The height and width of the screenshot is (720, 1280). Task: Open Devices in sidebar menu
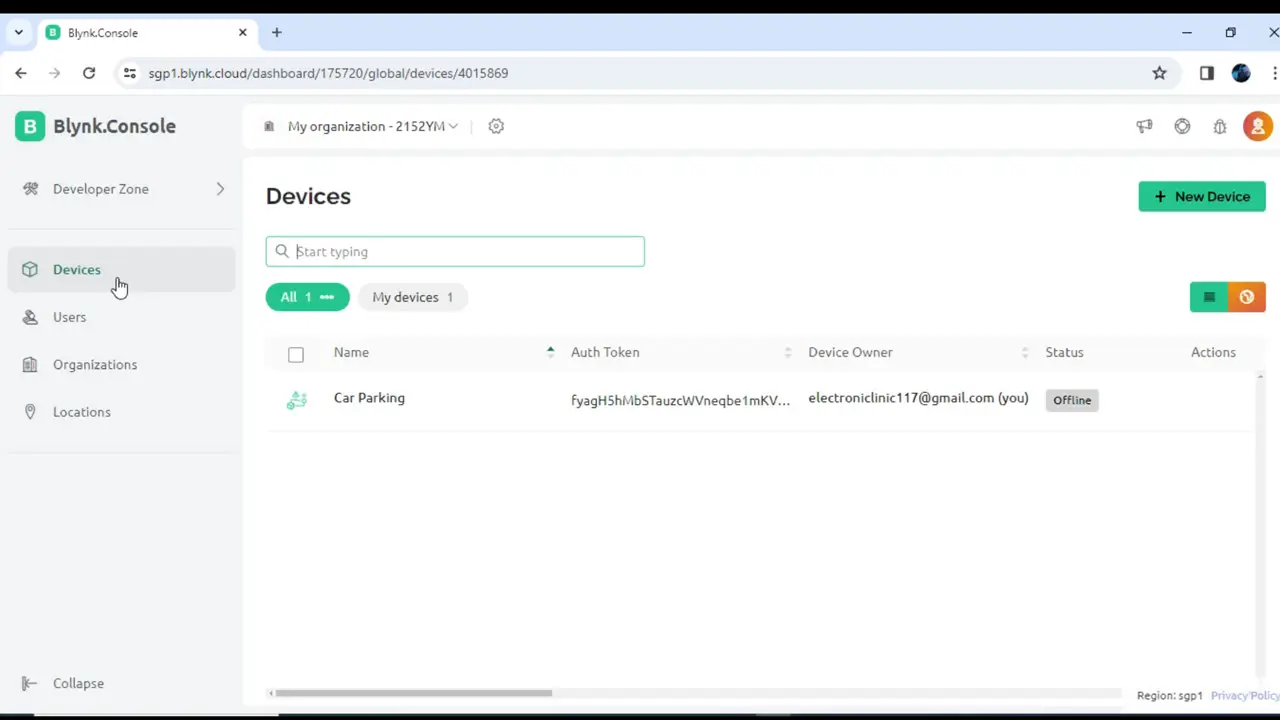click(x=122, y=269)
